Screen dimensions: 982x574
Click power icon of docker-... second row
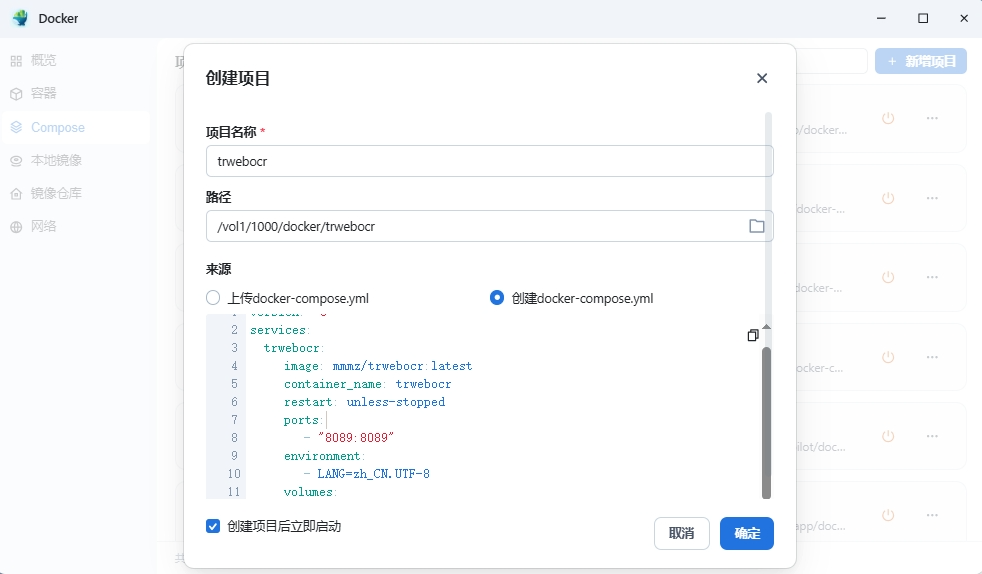point(888,198)
